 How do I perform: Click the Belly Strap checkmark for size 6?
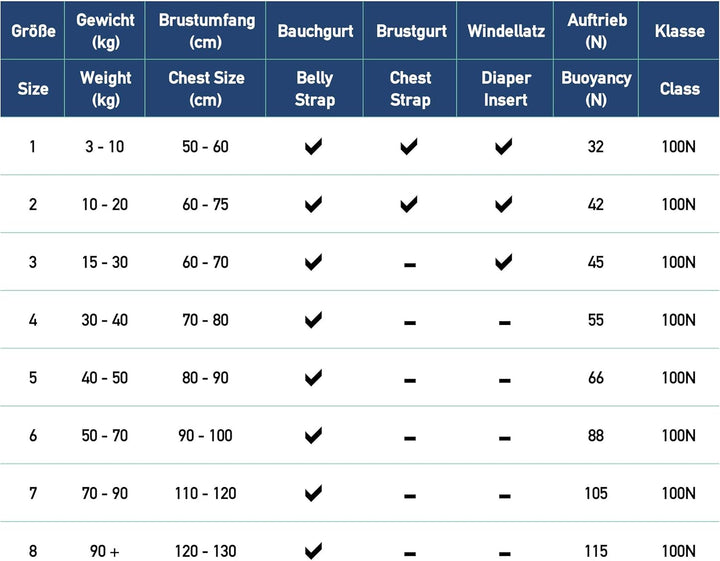313,435
